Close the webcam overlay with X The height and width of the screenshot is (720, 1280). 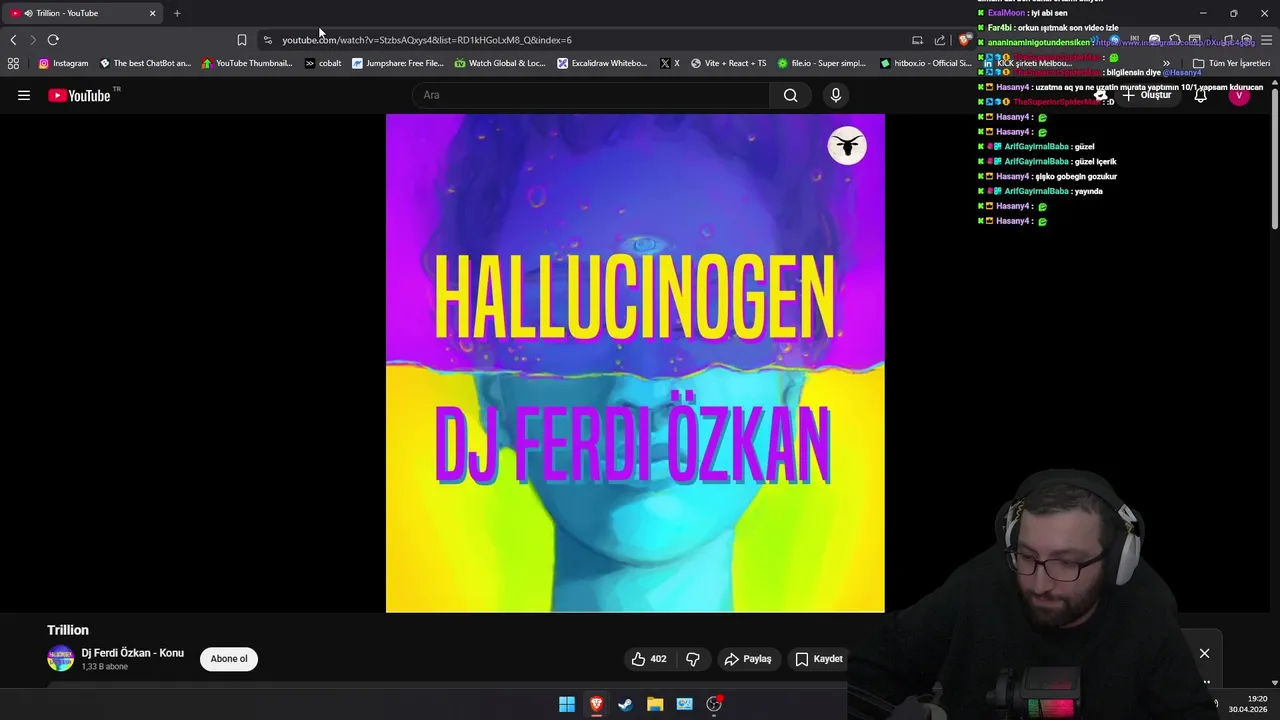click(1204, 653)
